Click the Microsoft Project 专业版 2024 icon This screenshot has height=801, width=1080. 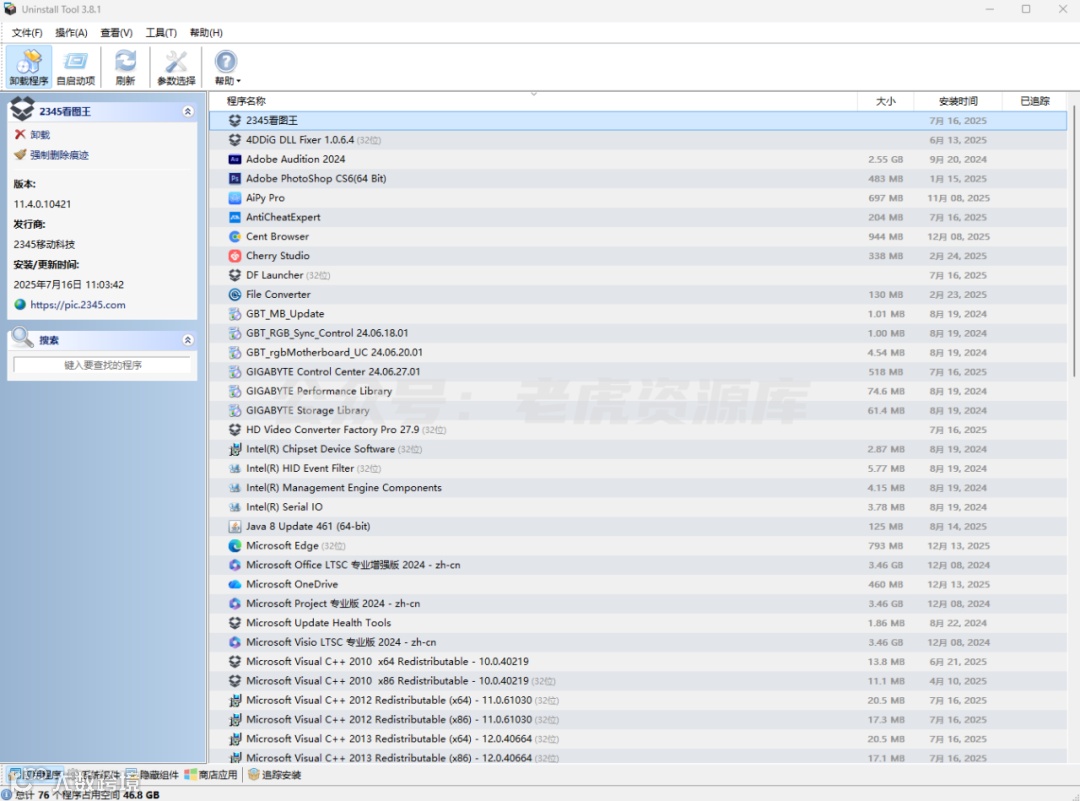(235, 603)
